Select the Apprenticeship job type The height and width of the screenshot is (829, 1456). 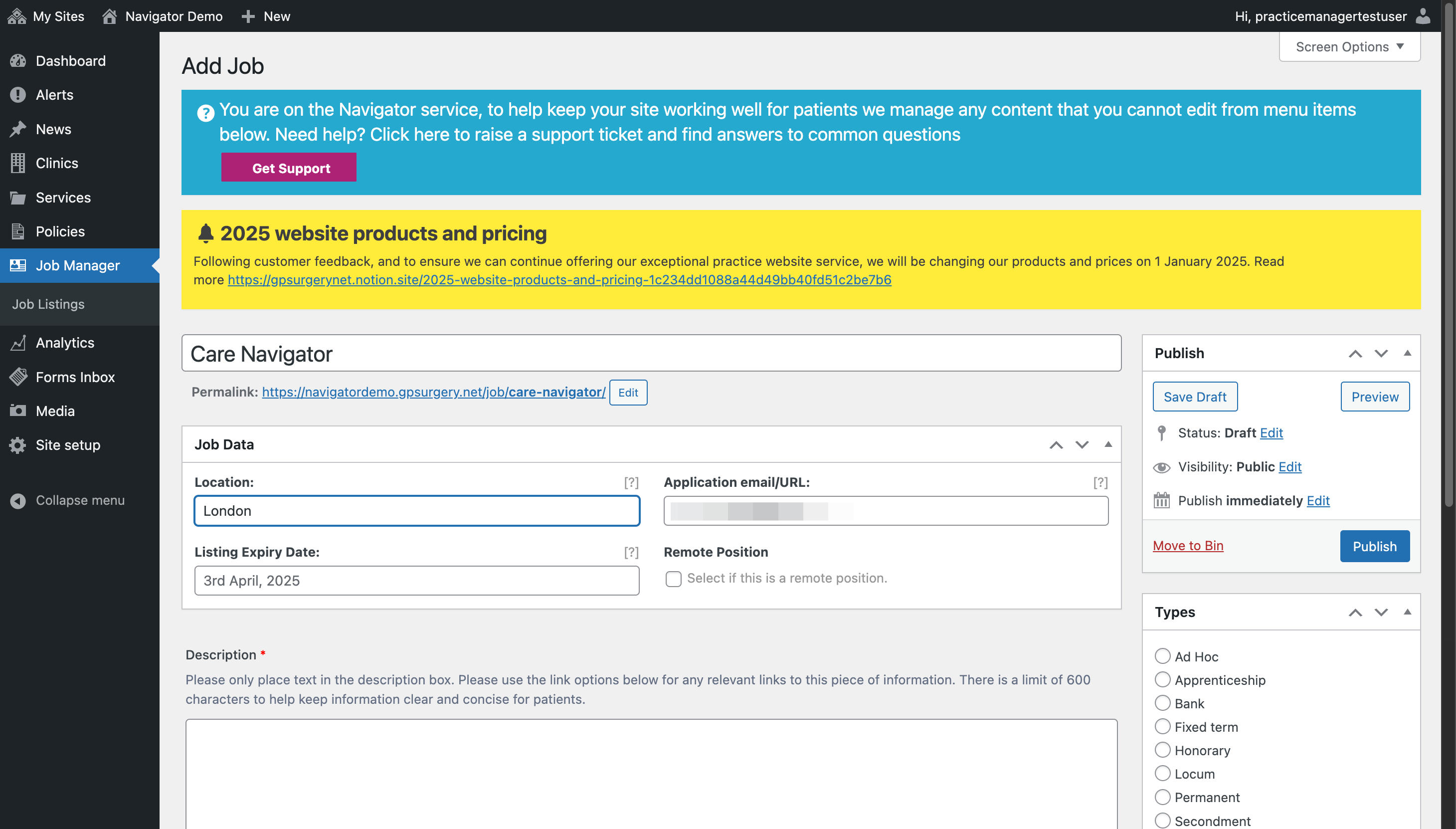[1162, 680]
